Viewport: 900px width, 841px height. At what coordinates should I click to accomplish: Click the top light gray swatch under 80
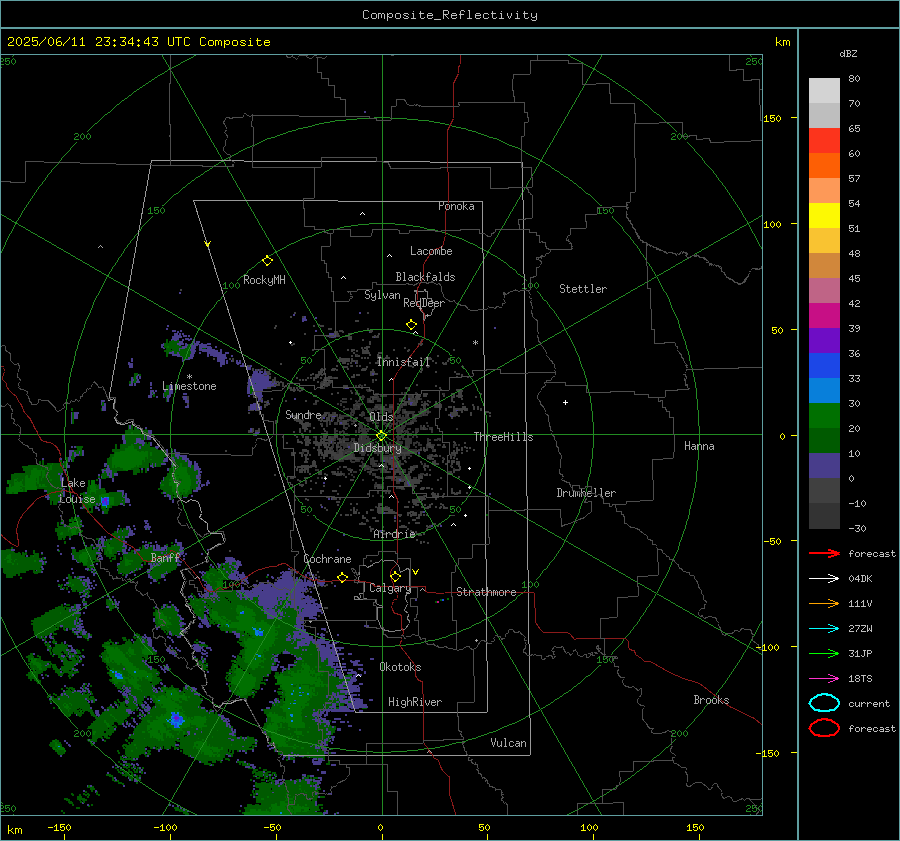coord(824,90)
